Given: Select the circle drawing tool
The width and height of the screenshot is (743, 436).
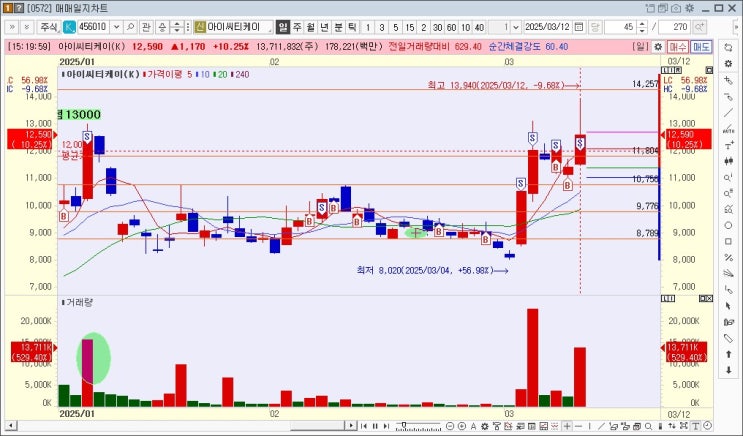Looking at the screenshot, I should pos(728,225).
